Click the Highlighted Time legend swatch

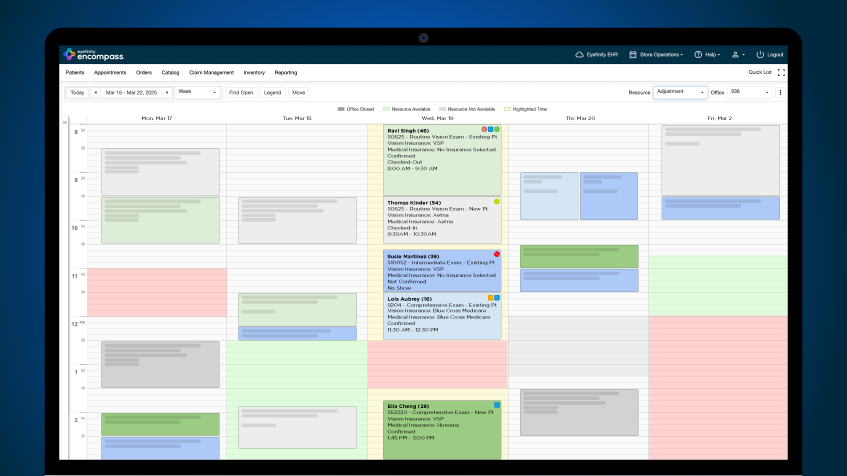[x=507, y=109]
